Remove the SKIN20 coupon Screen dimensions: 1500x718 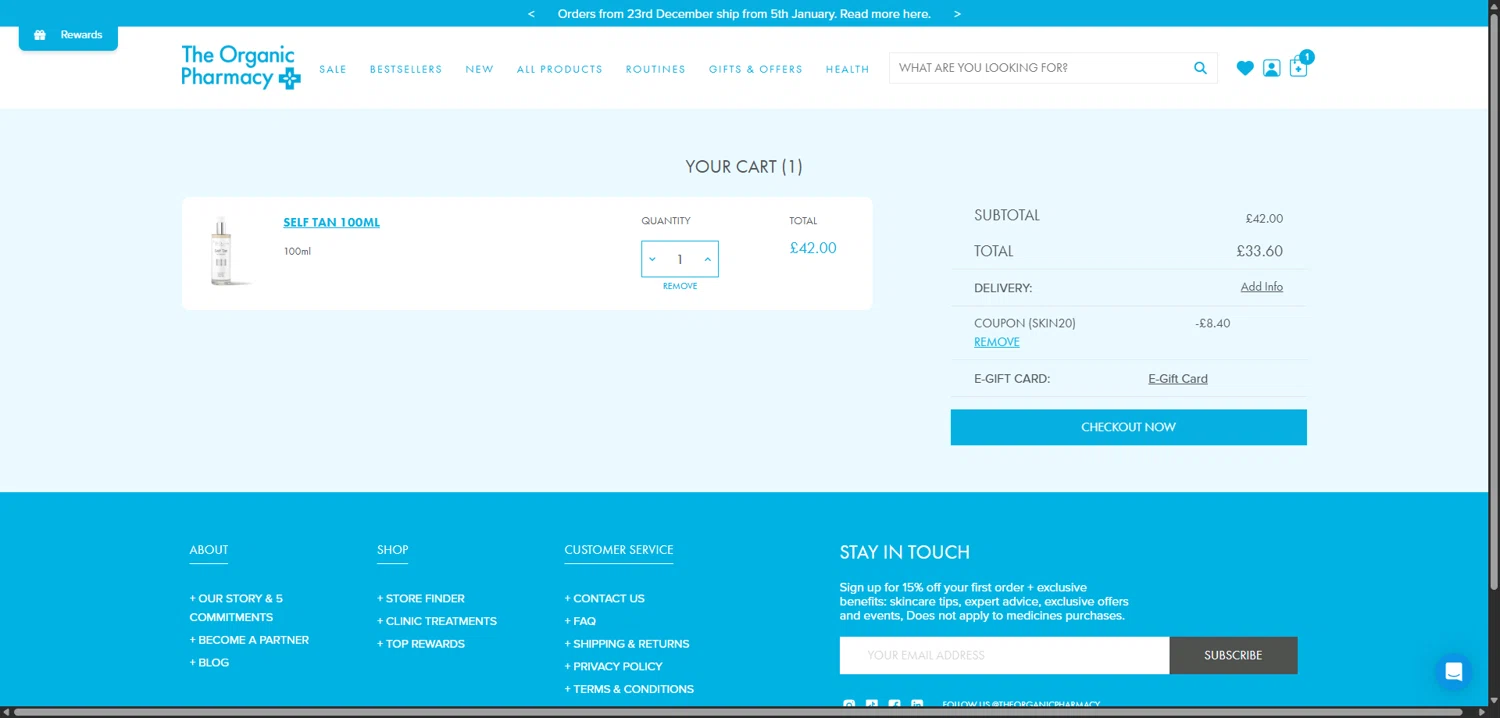click(997, 342)
